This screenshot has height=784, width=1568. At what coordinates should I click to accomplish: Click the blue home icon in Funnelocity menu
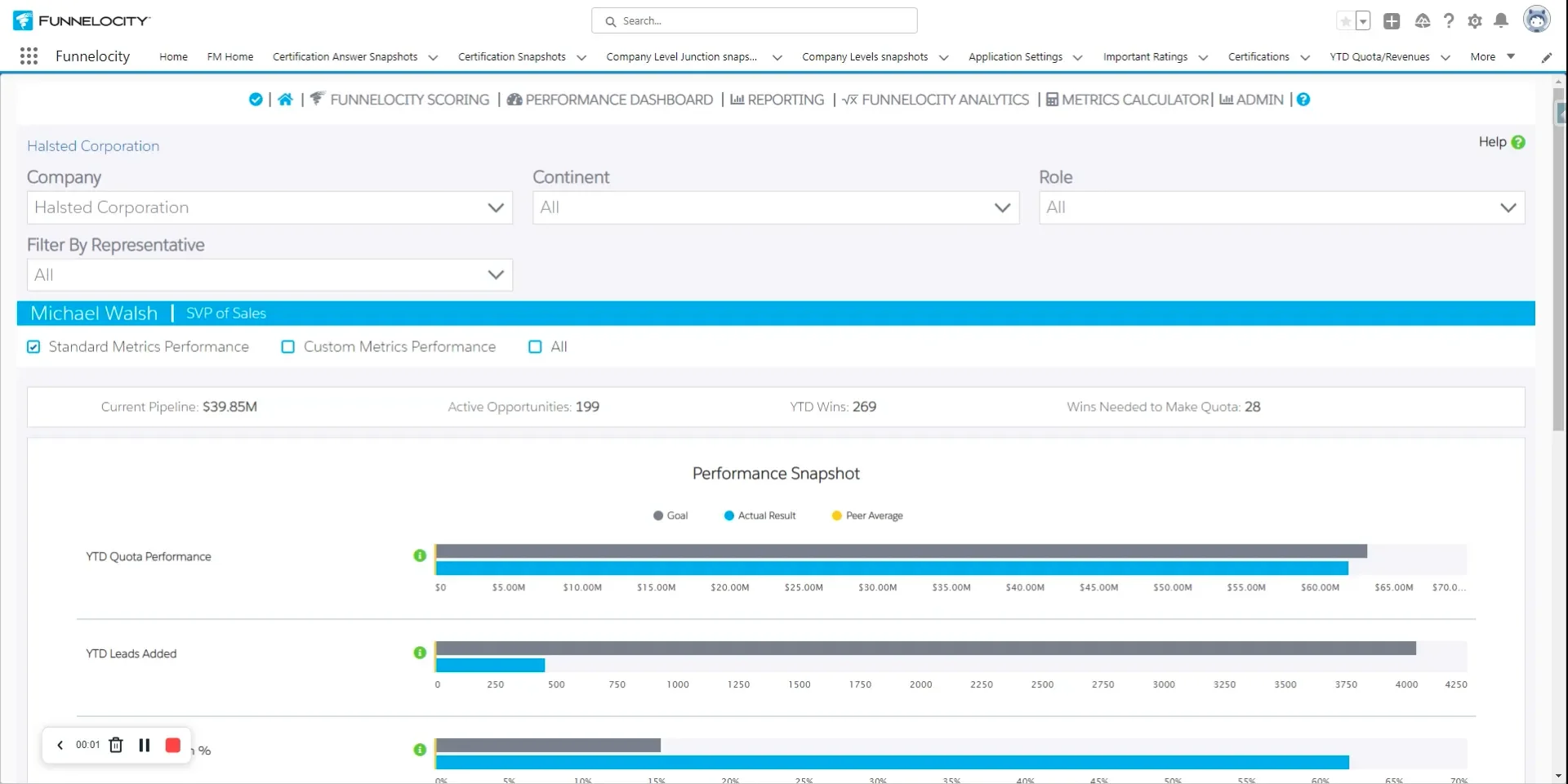pyautogui.click(x=285, y=100)
